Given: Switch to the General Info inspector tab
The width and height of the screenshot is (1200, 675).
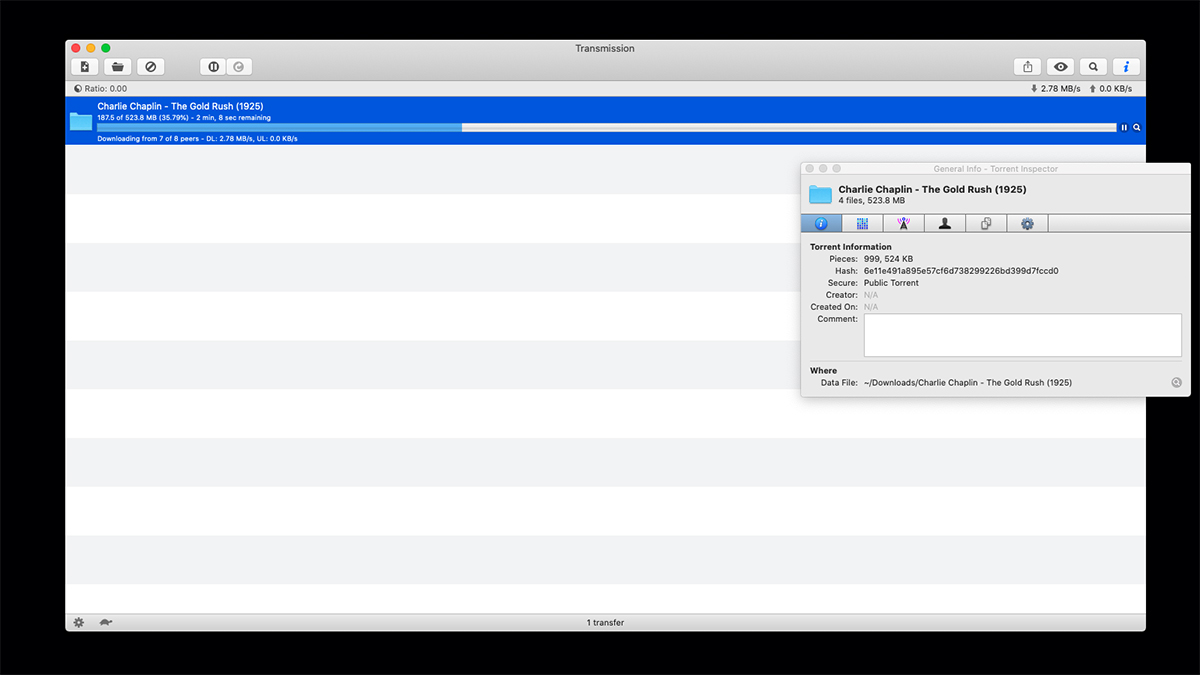Looking at the screenshot, I should (821, 224).
